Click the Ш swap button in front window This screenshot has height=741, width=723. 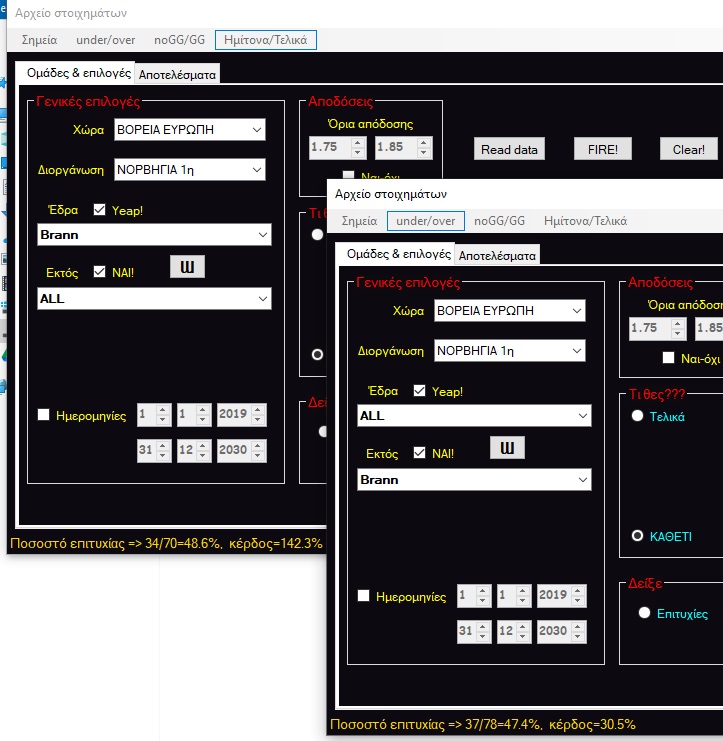point(506,447)
